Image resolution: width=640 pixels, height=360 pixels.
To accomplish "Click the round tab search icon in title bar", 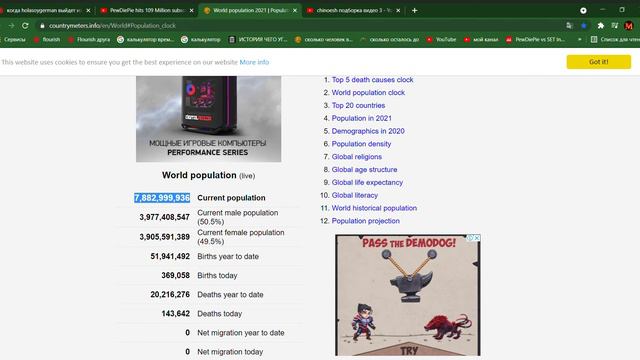I will (x=583, y=10).
